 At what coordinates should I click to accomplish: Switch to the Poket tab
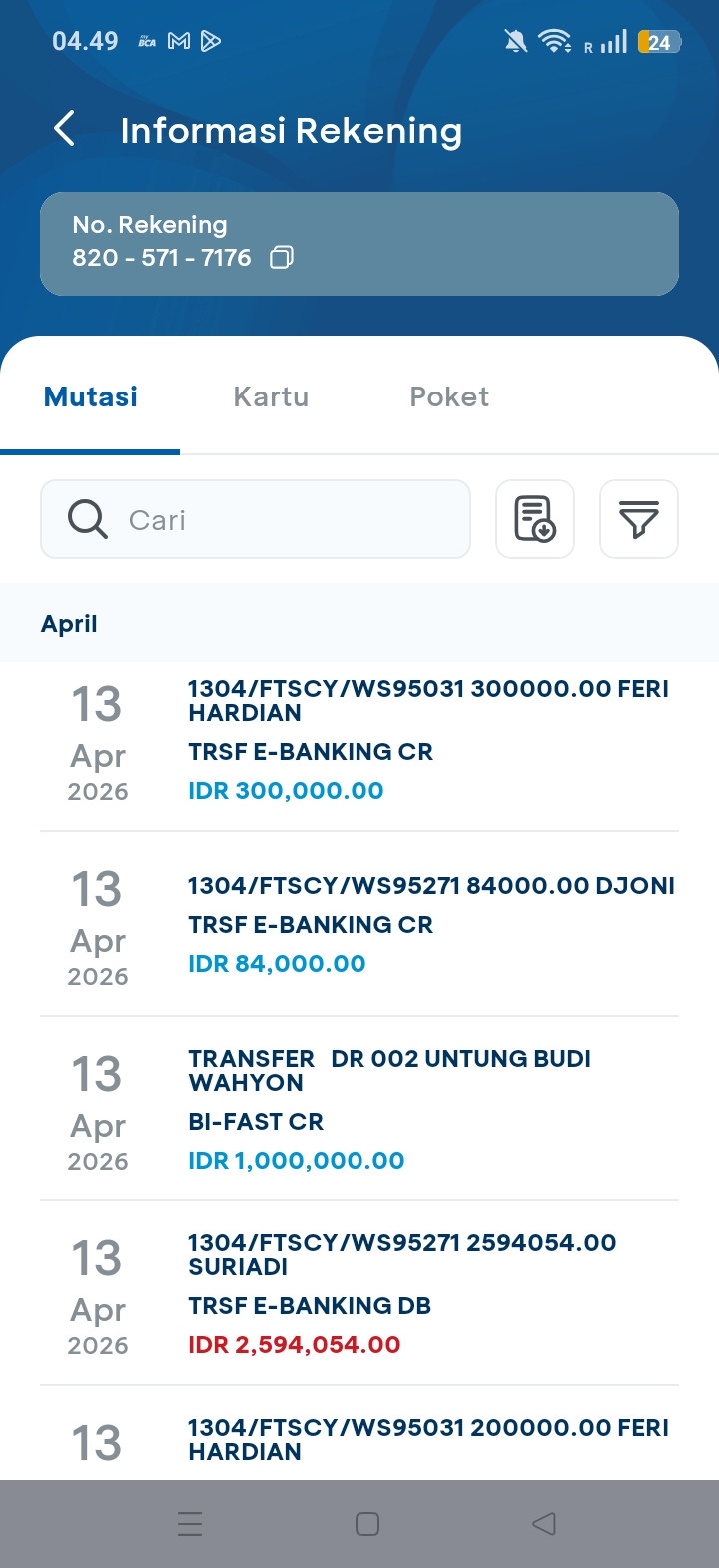click(449, 396)
